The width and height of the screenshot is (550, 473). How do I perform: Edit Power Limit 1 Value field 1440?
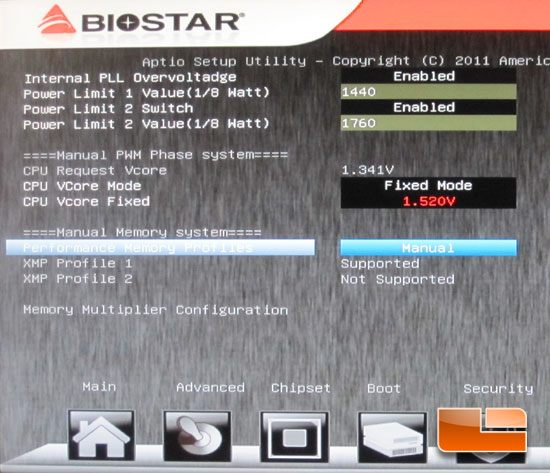pyautogui.click(x=428, y=92)
